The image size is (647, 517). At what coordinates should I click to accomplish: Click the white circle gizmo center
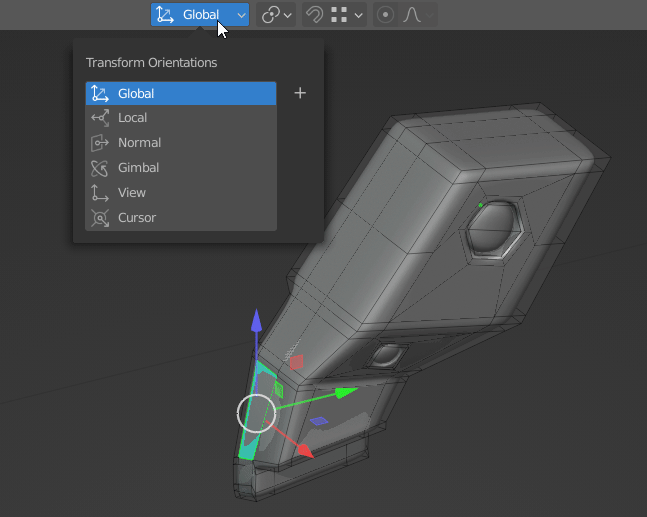(257, 412)
